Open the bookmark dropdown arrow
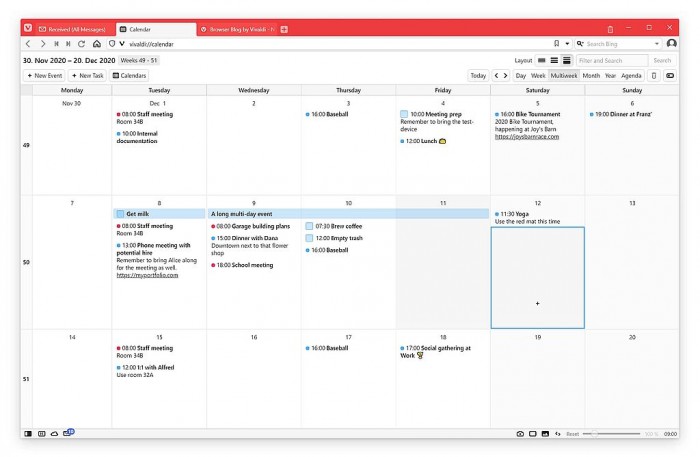Viewport: 700px width, 457px height. 567,44
